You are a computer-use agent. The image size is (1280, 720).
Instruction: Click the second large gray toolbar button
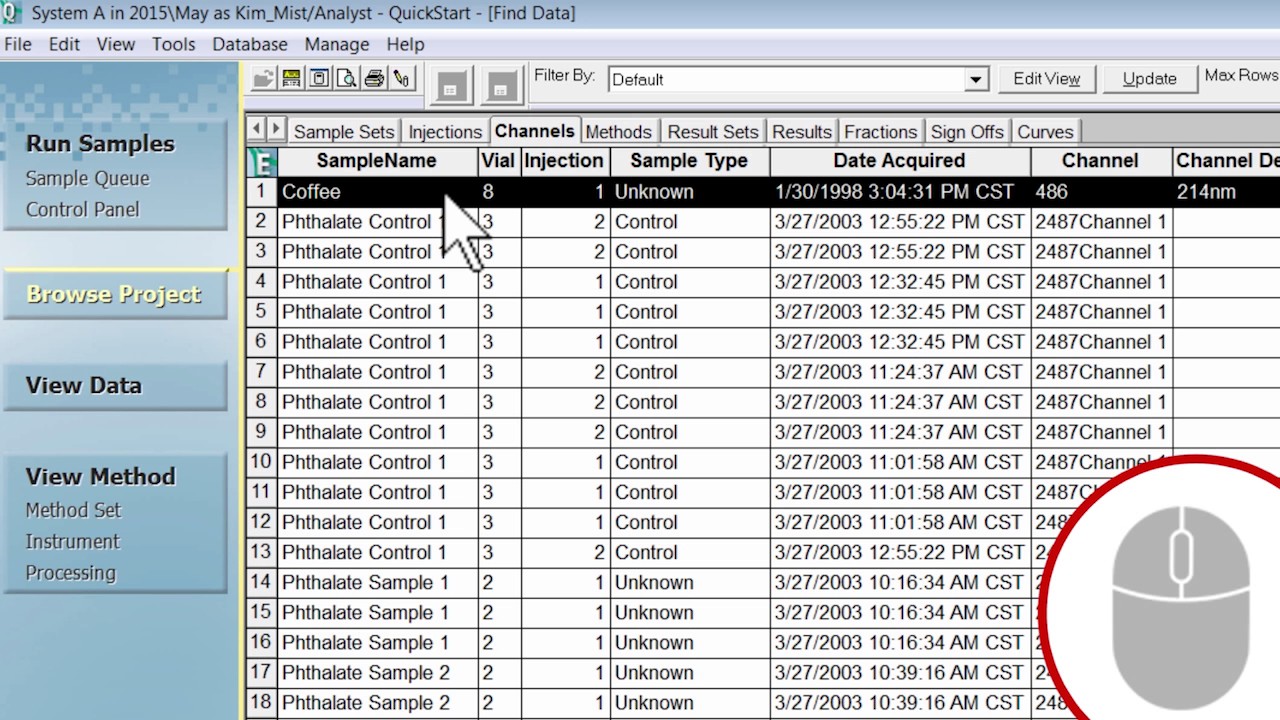(501, 84)
